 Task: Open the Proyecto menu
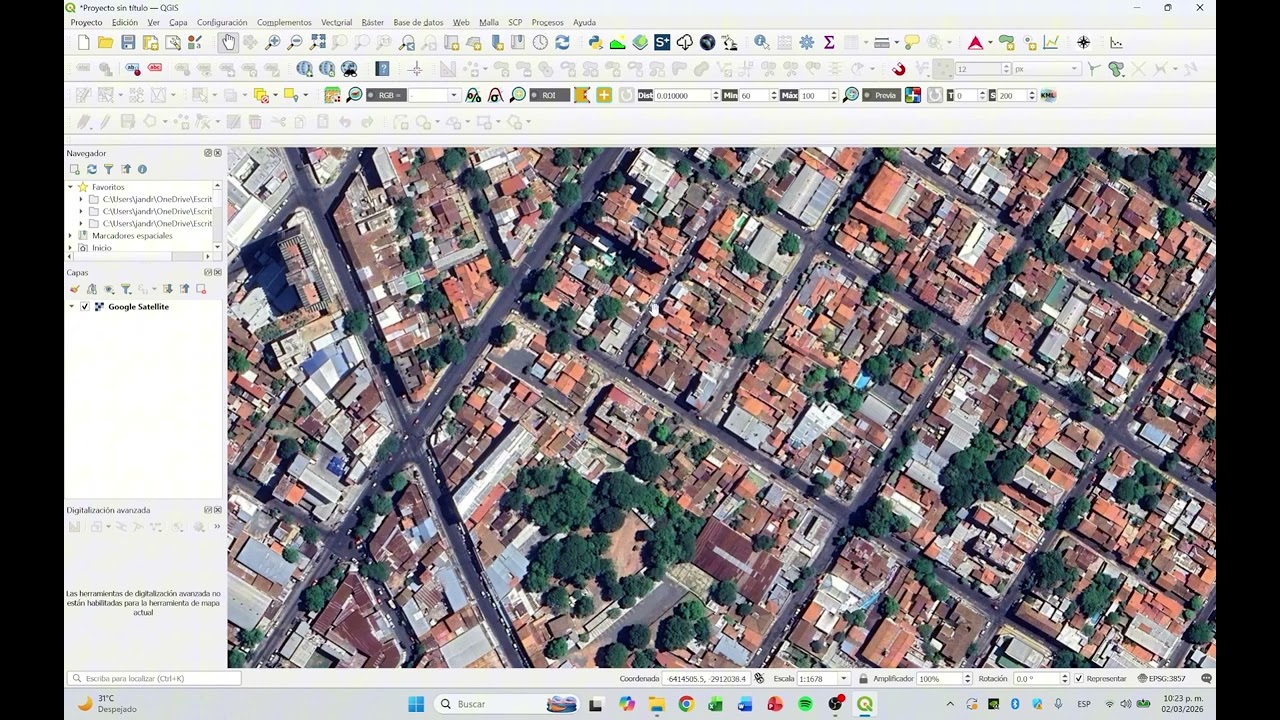click(86, 22)
